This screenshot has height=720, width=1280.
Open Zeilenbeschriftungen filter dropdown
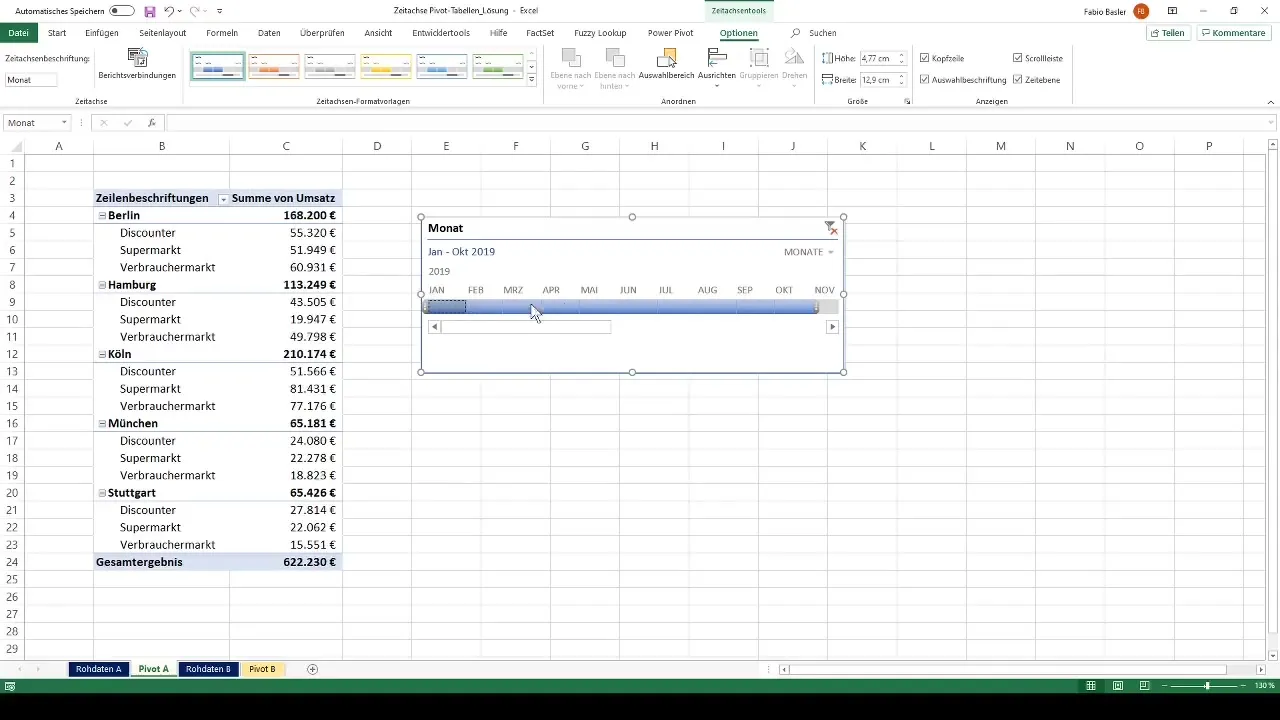pyautogui.click(x=222, y=199)
